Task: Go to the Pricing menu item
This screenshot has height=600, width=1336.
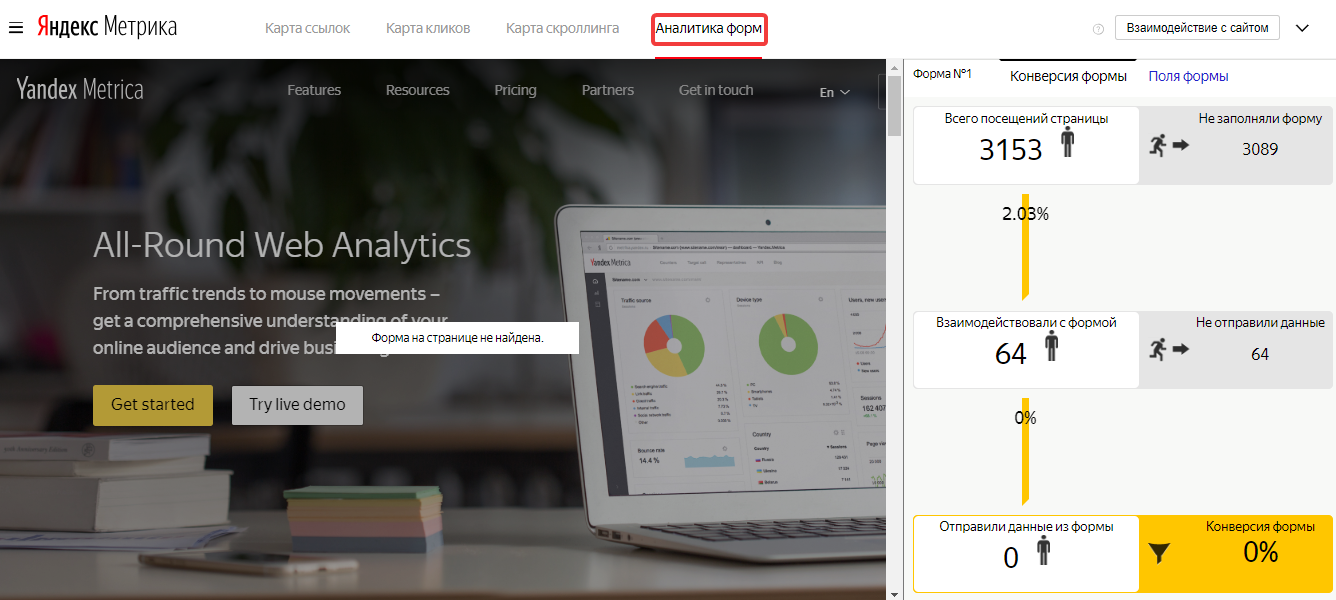Action: tap(515, 90)
